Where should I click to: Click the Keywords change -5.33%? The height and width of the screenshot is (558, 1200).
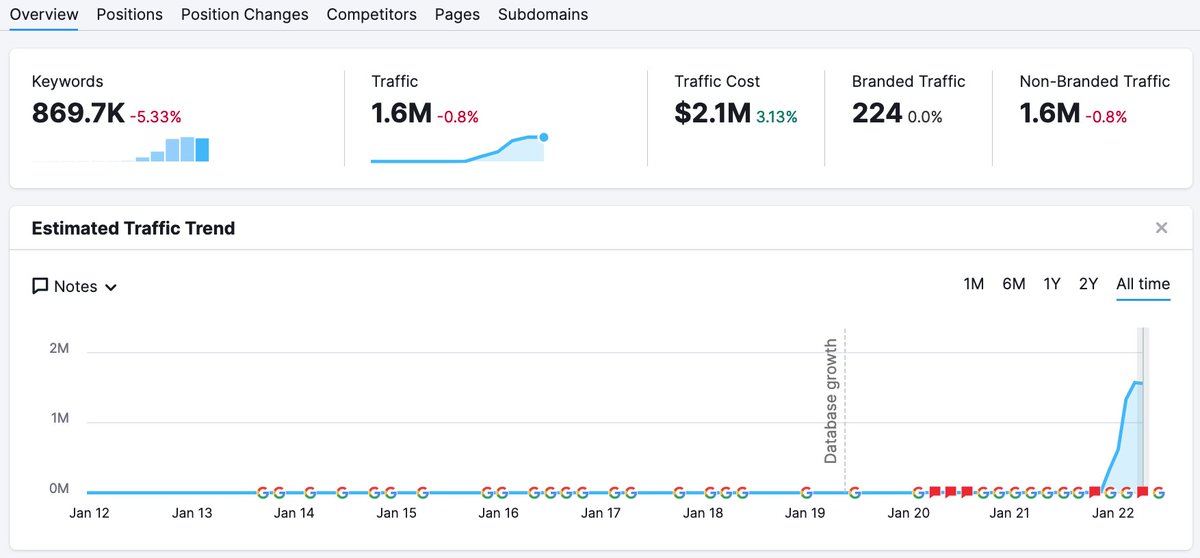[158, 117]
